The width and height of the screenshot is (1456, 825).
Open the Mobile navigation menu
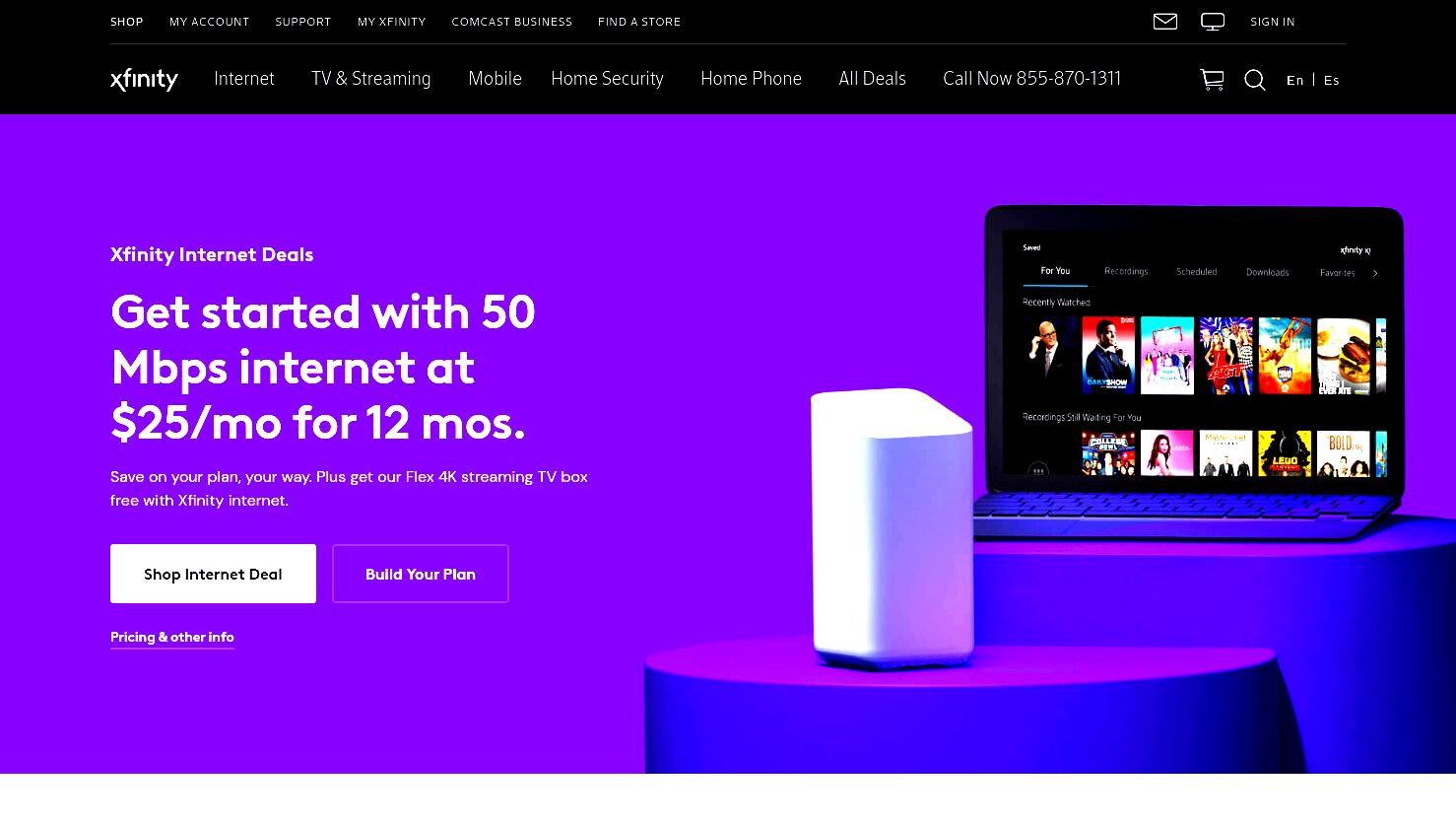click(495, 79)
